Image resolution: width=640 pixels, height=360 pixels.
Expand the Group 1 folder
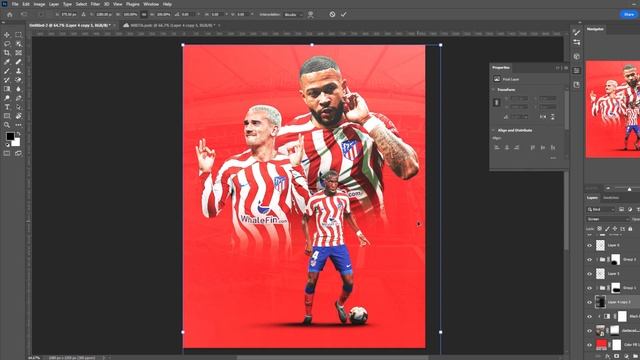[597, 288]
